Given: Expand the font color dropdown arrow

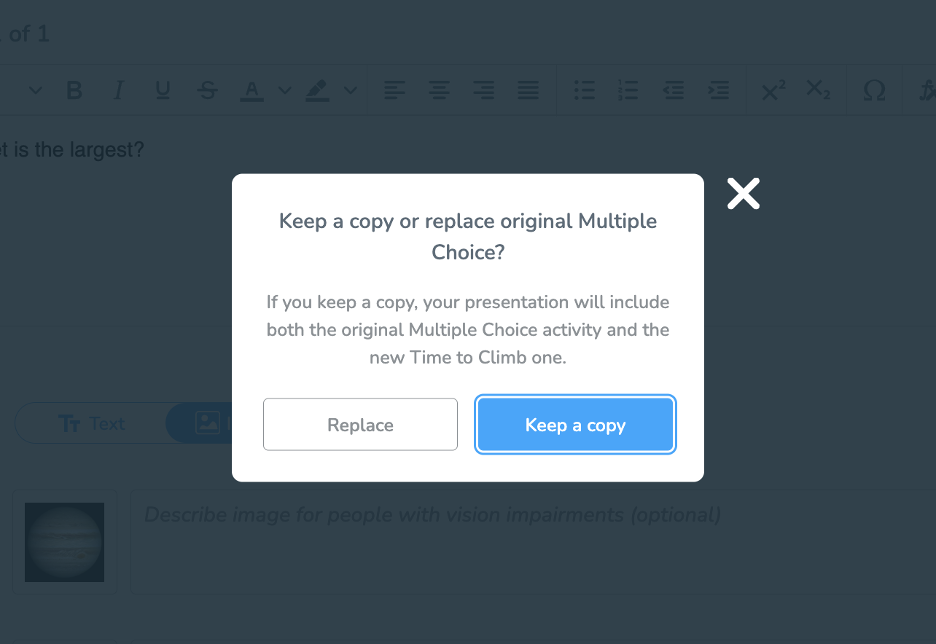Looking at the screenshot, I should click(x=284, y=91).
